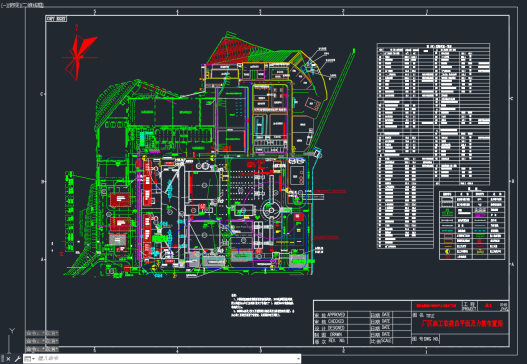Select the DRAWN text in title block
The width and height of the screenshot is (527, 364).
336,334
